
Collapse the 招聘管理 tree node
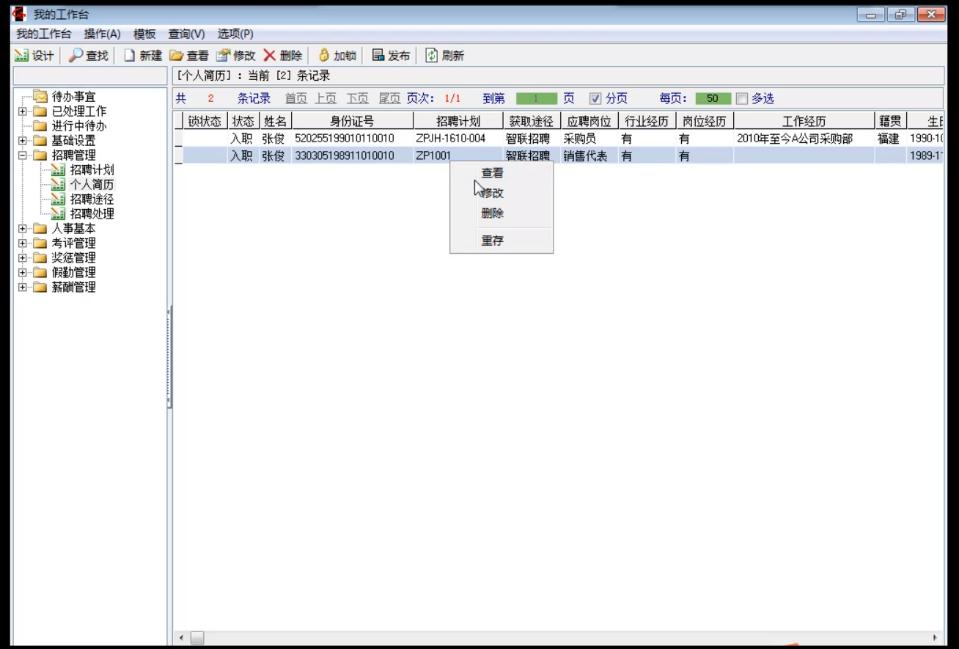[x=23, y=155]
